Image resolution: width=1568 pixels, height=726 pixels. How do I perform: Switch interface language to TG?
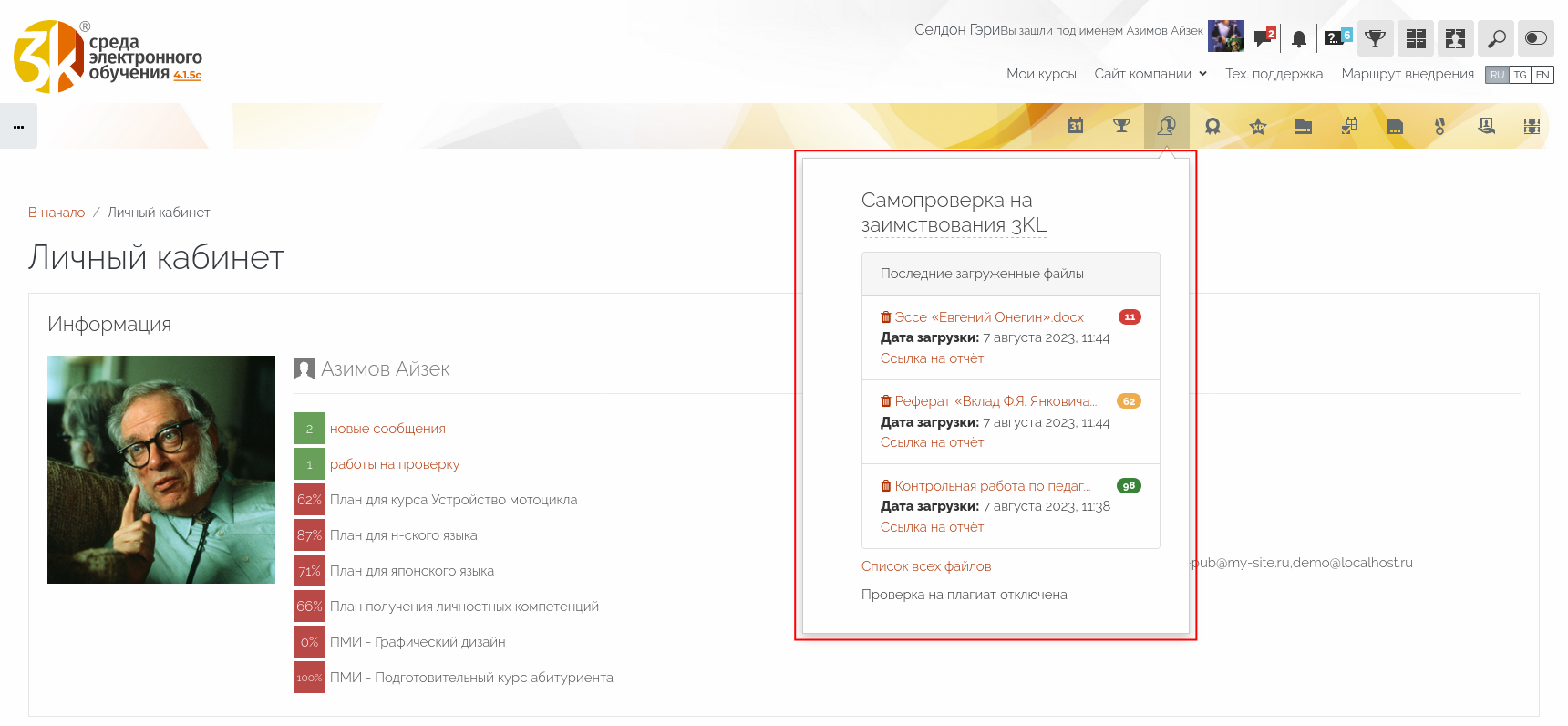(1520, 75)
